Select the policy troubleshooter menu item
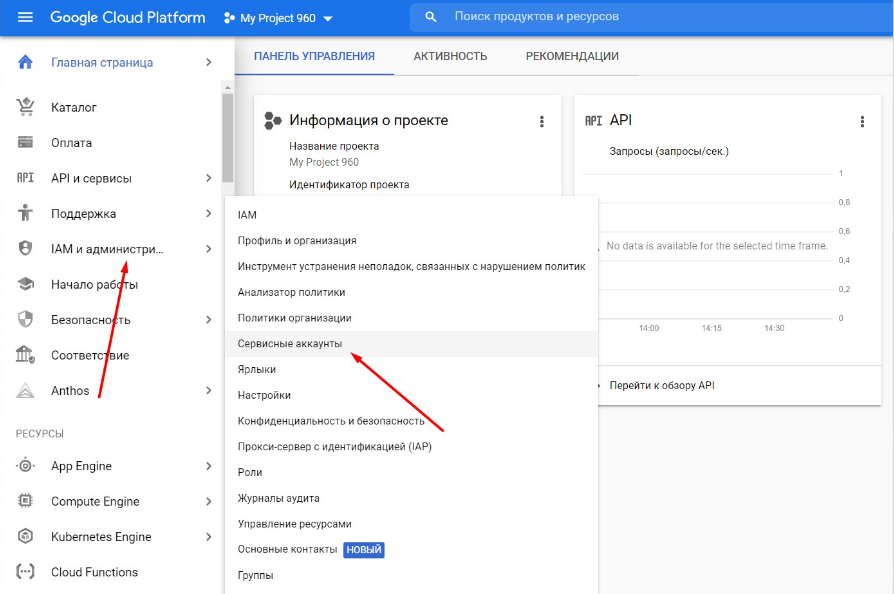 tap(411, 266)
